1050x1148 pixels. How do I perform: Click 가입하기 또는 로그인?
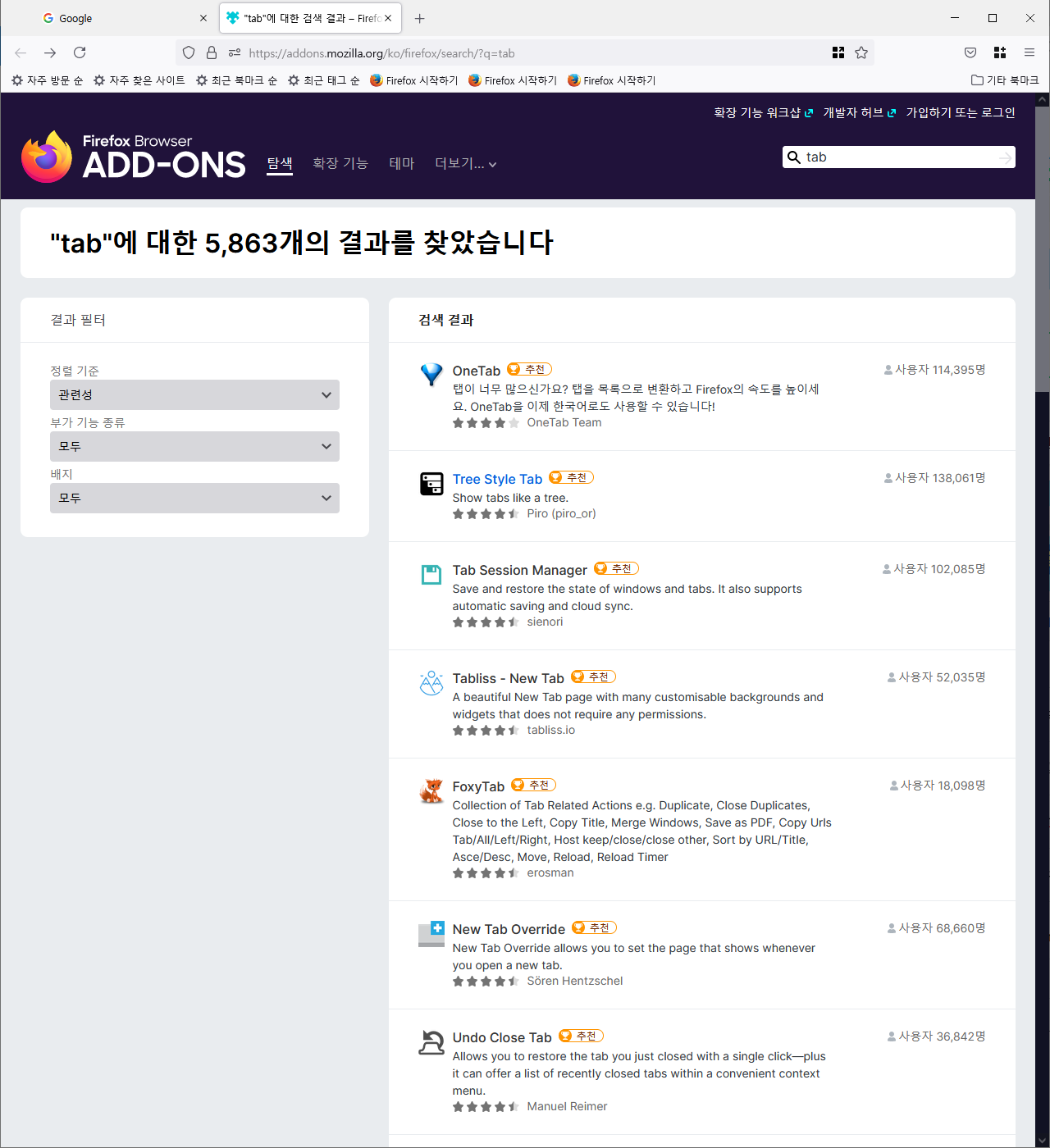point(961,112)
